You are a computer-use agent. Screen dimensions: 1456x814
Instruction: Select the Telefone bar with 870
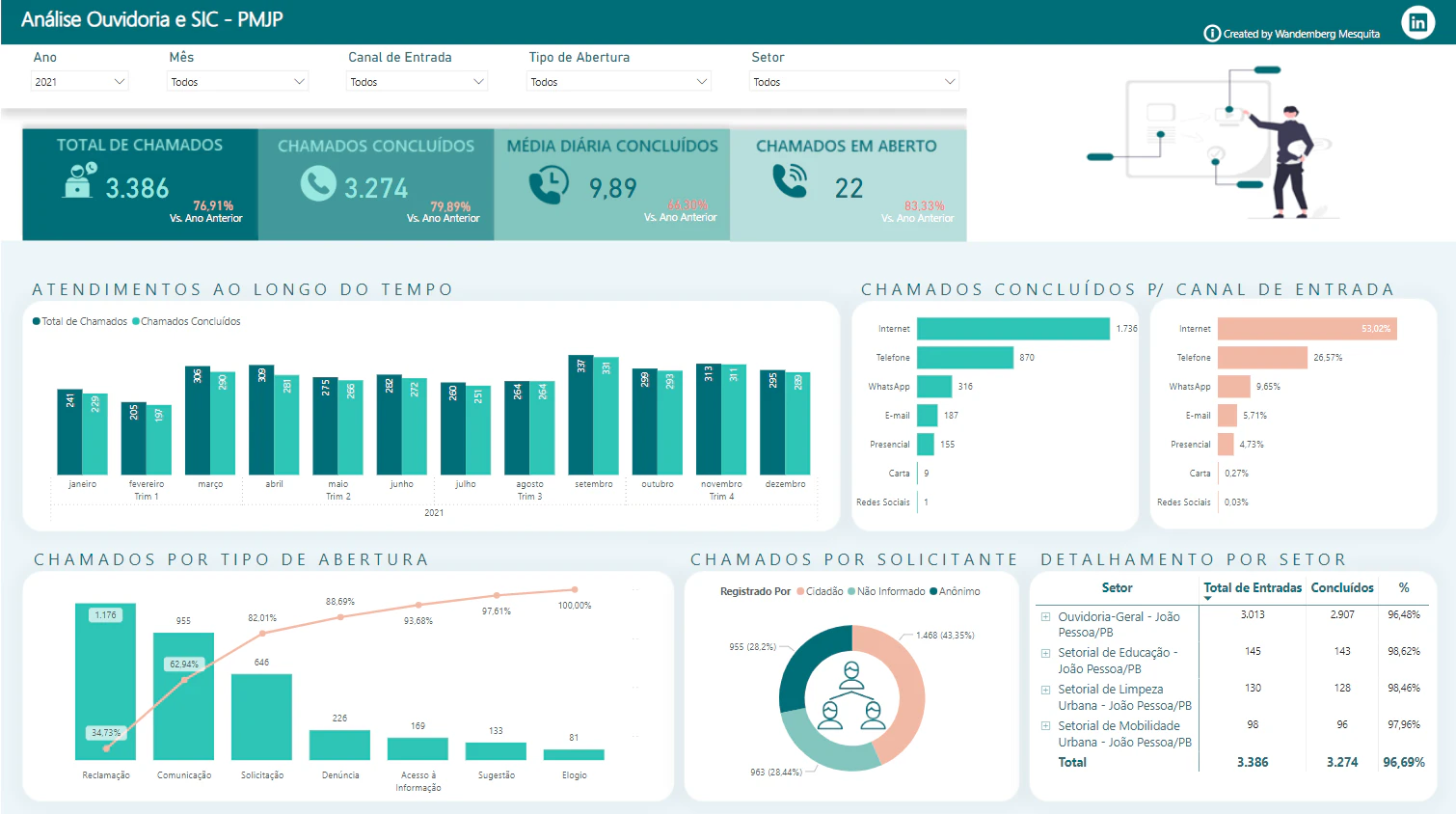click(x=965, y=358)
